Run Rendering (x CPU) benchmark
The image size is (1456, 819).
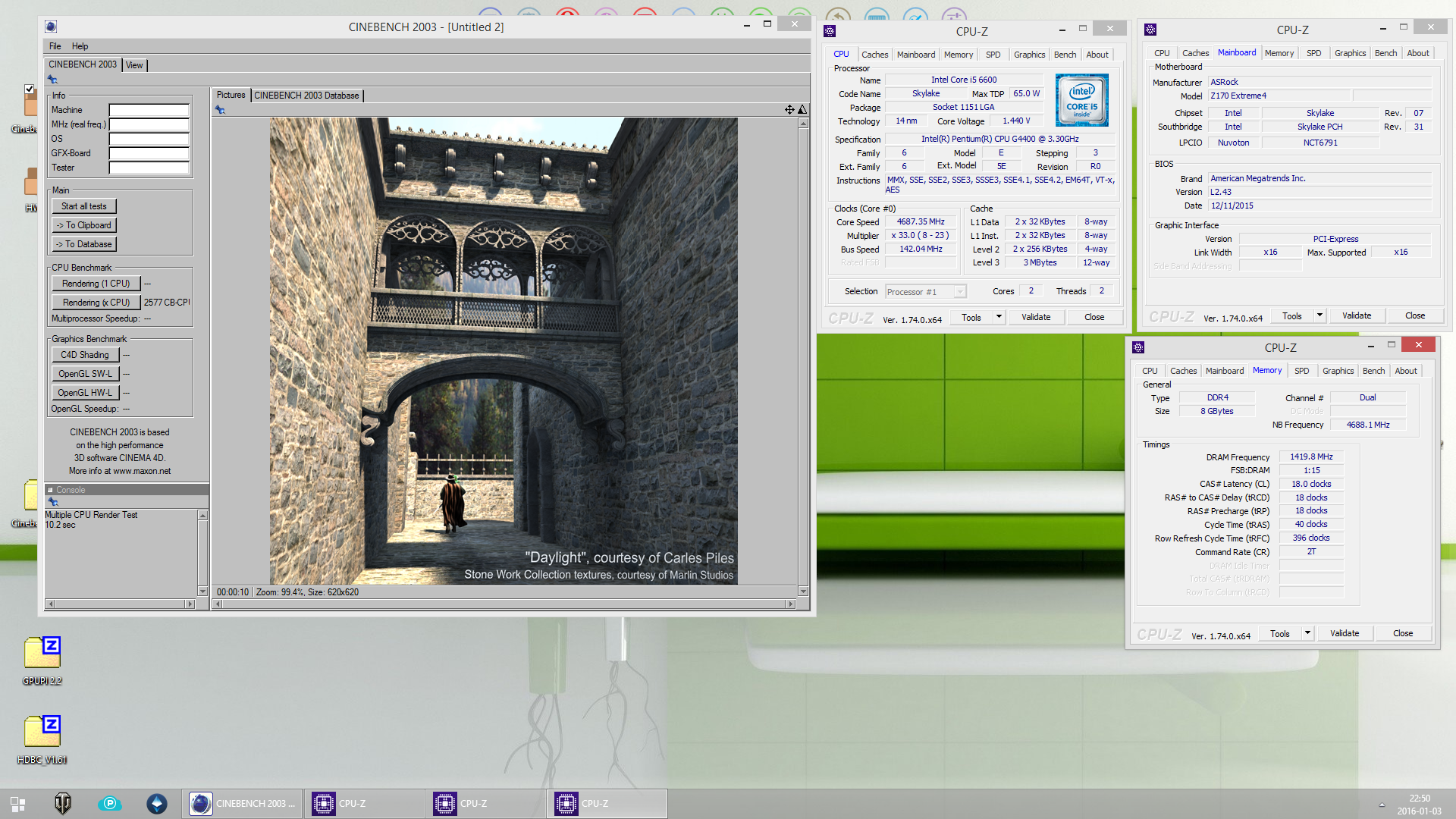[x=96, y=303]
